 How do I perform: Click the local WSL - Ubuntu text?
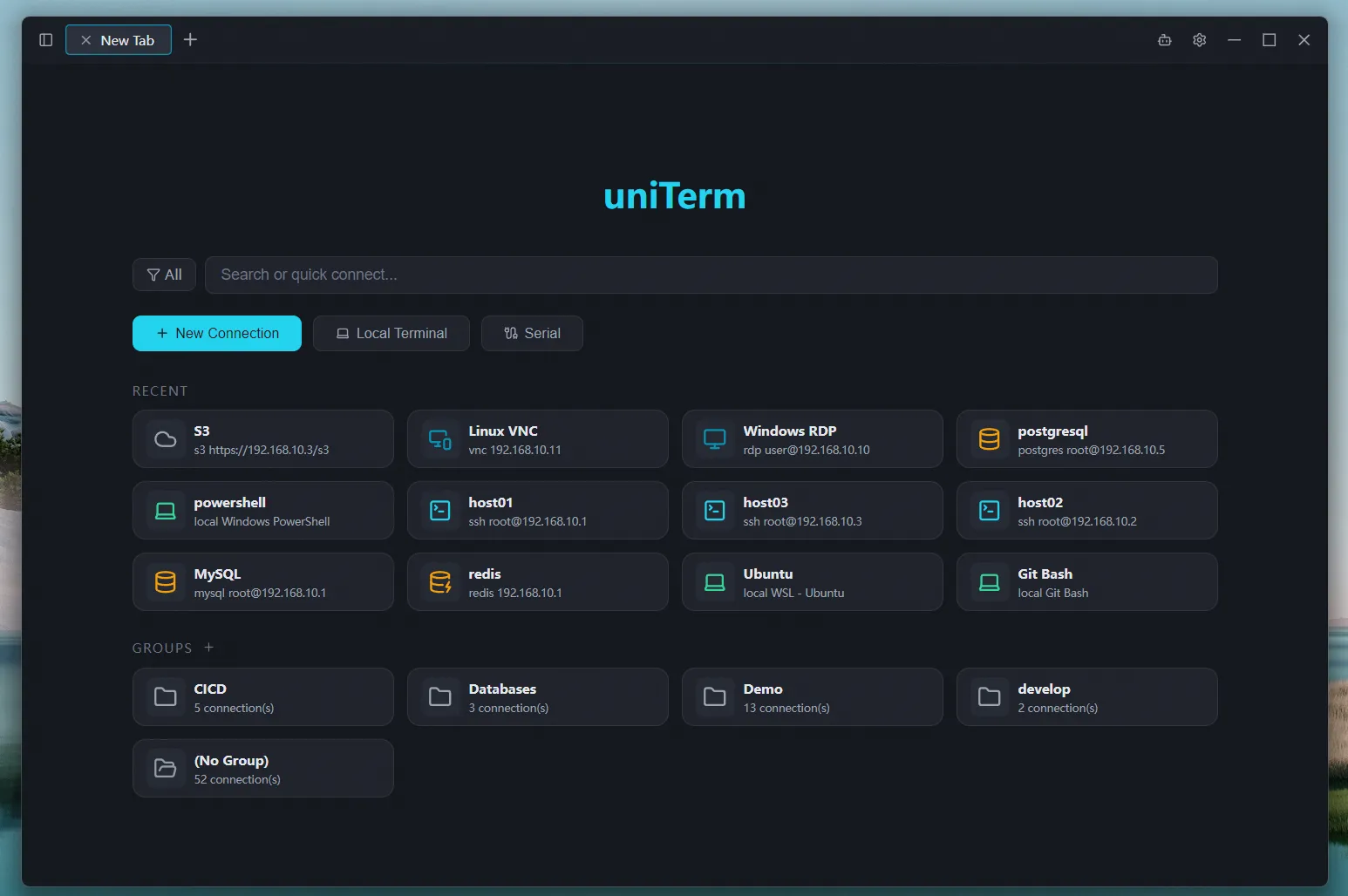(793, 593)
